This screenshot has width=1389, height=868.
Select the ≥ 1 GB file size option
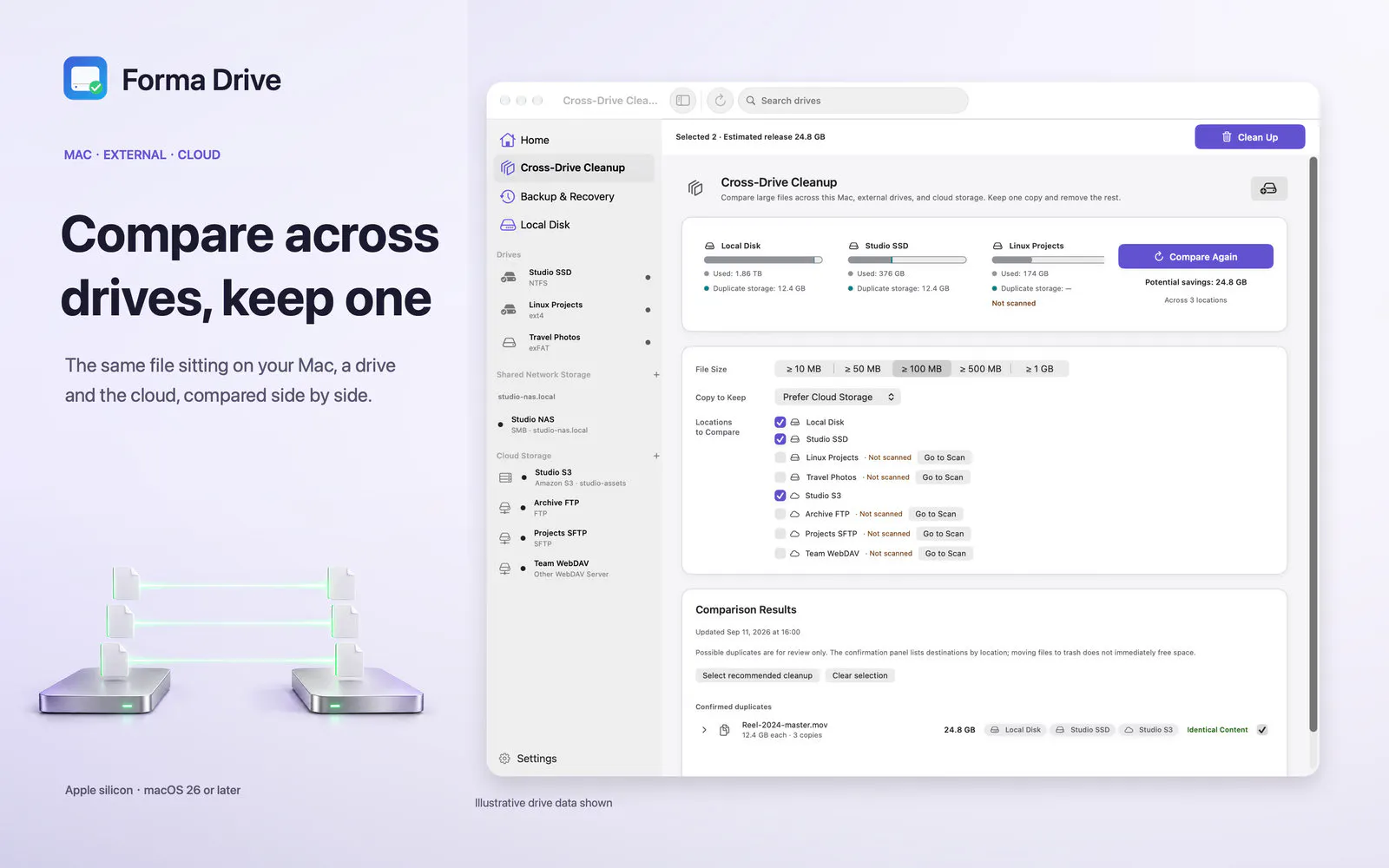click(x=1039, y=369)
